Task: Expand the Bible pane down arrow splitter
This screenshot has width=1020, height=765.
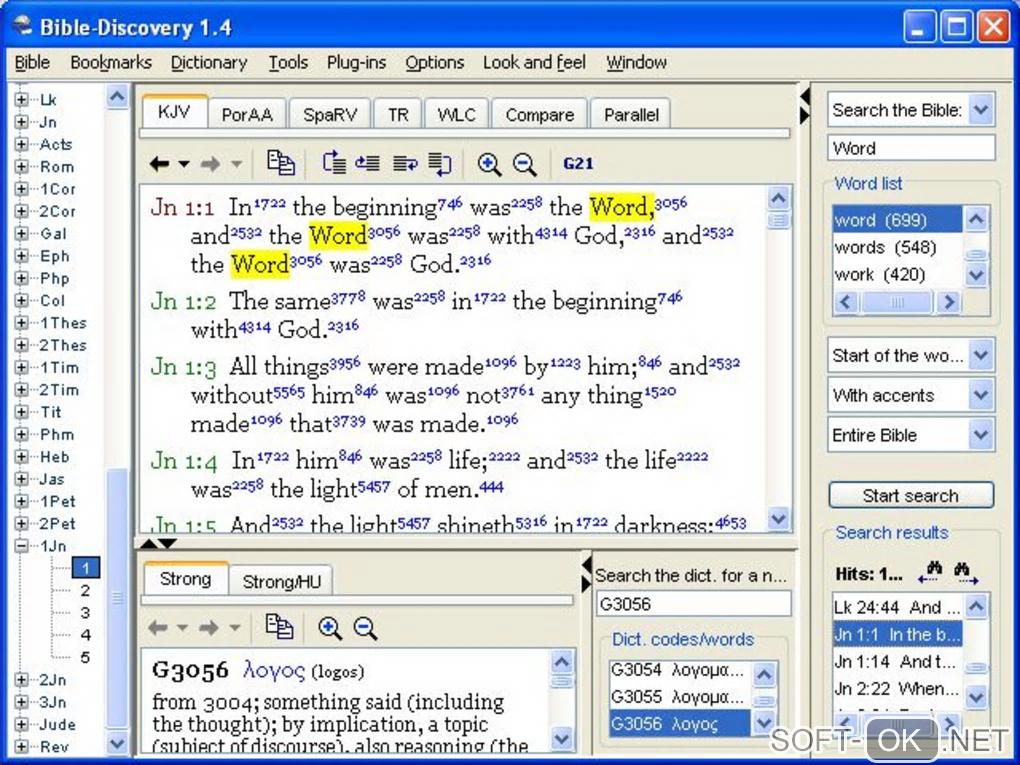Action: [168, 543]
